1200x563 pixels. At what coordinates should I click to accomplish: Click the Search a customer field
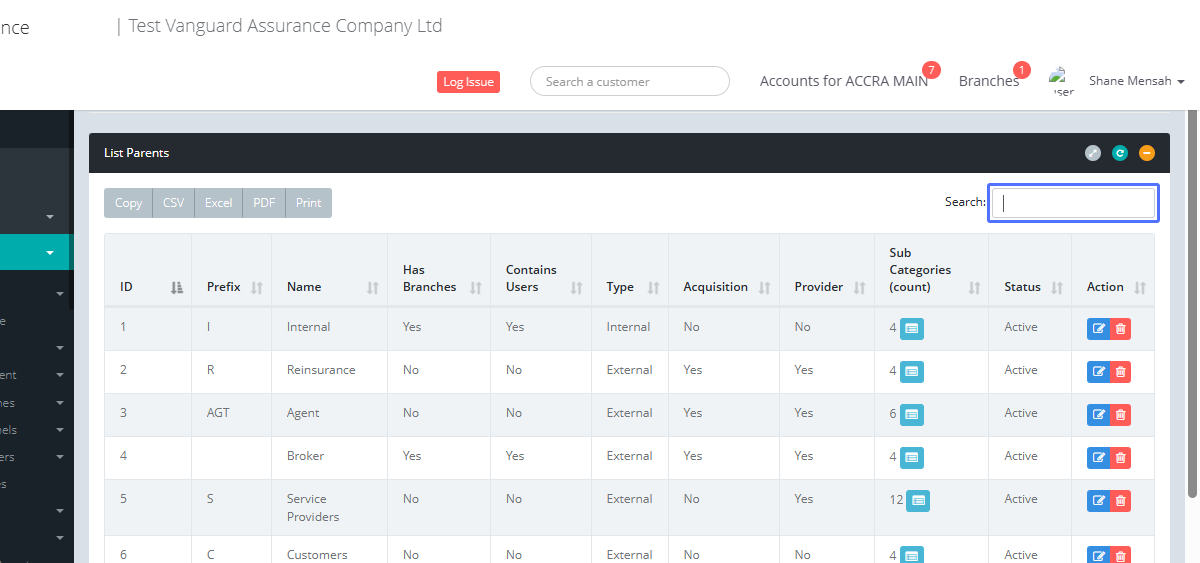click(629, 82)
